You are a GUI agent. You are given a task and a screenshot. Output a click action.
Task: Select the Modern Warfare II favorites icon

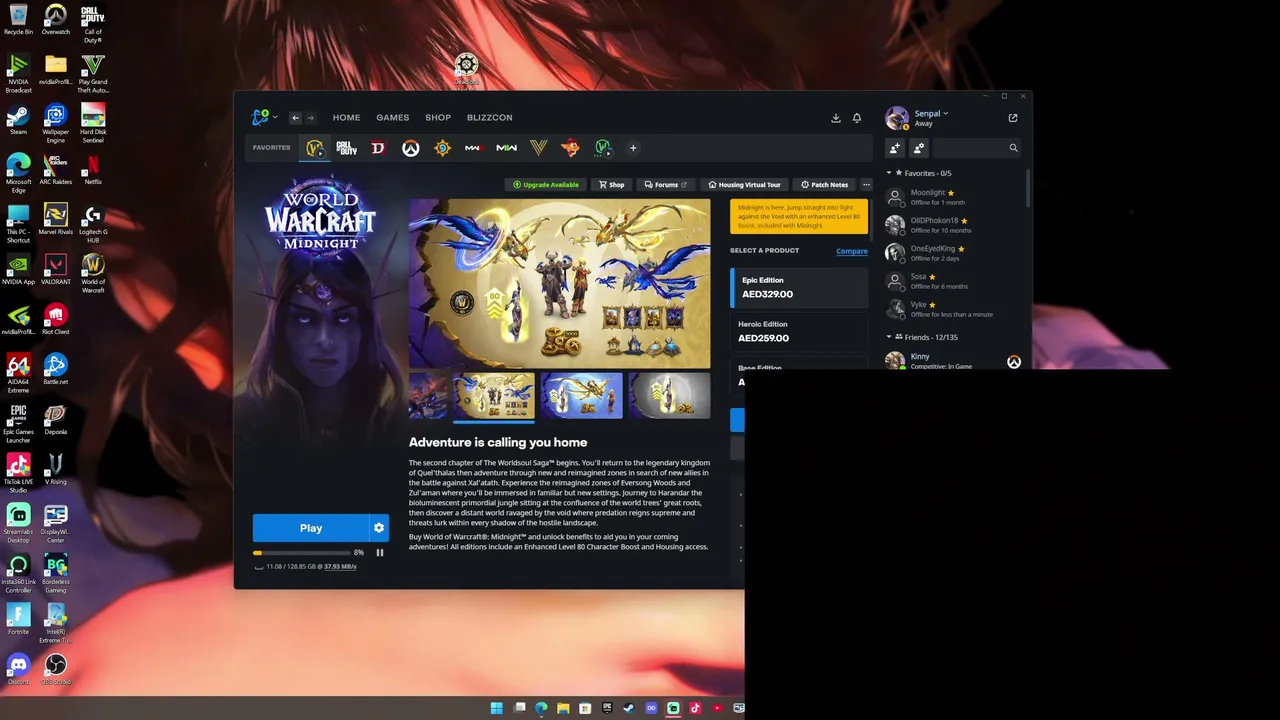[506, 148]
